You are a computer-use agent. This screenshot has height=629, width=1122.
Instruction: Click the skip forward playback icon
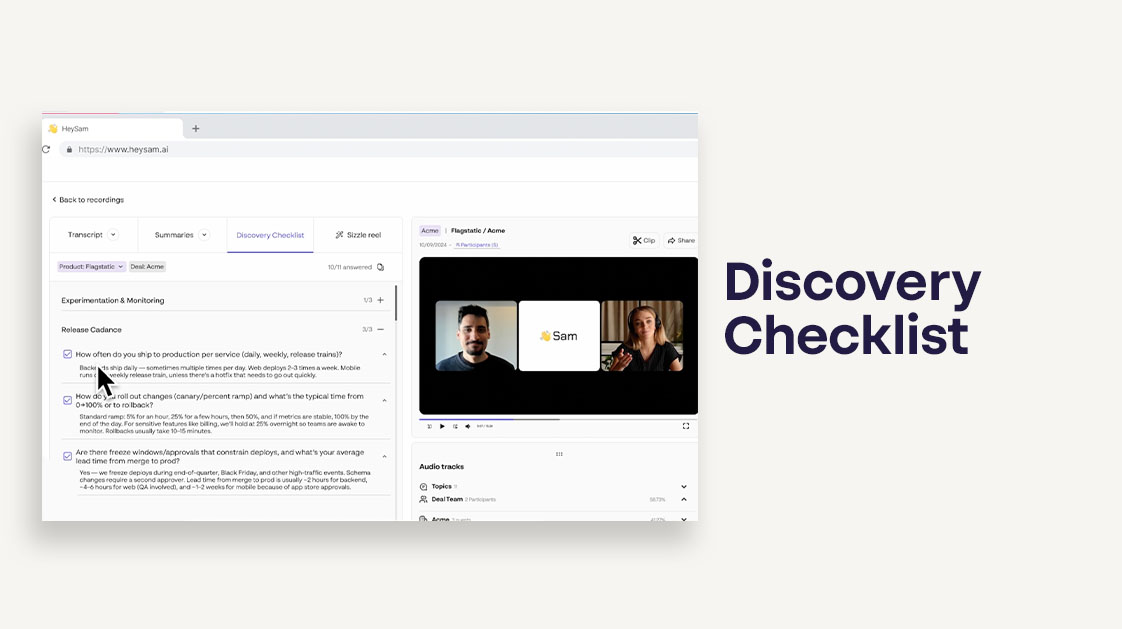[455, 426]
